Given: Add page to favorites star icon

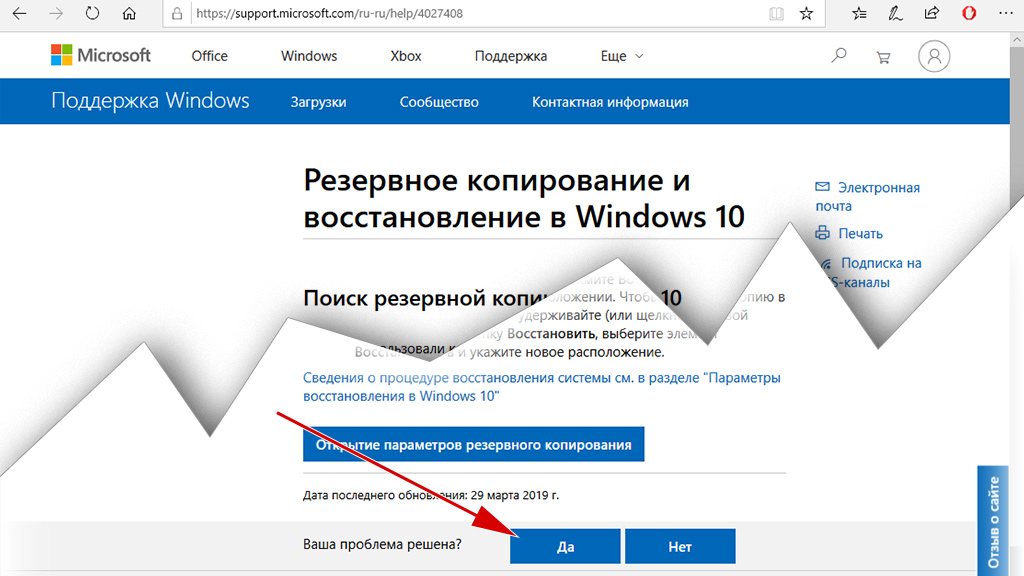Looking at the screenshot, I should pyautogui.click(x=807, y=14).
